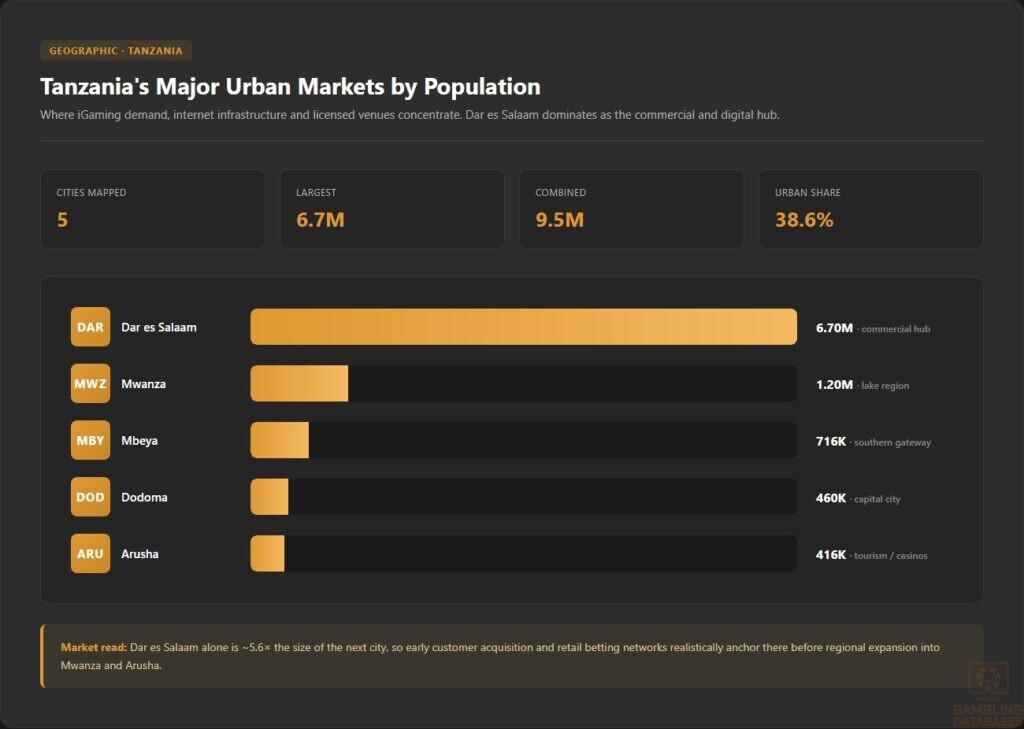Viewport: 1024px width, 729px height.
Task: Click the subtitle beginning 'Where iGaming demand'
Action: pyautogui.click(x=409, y=115)
